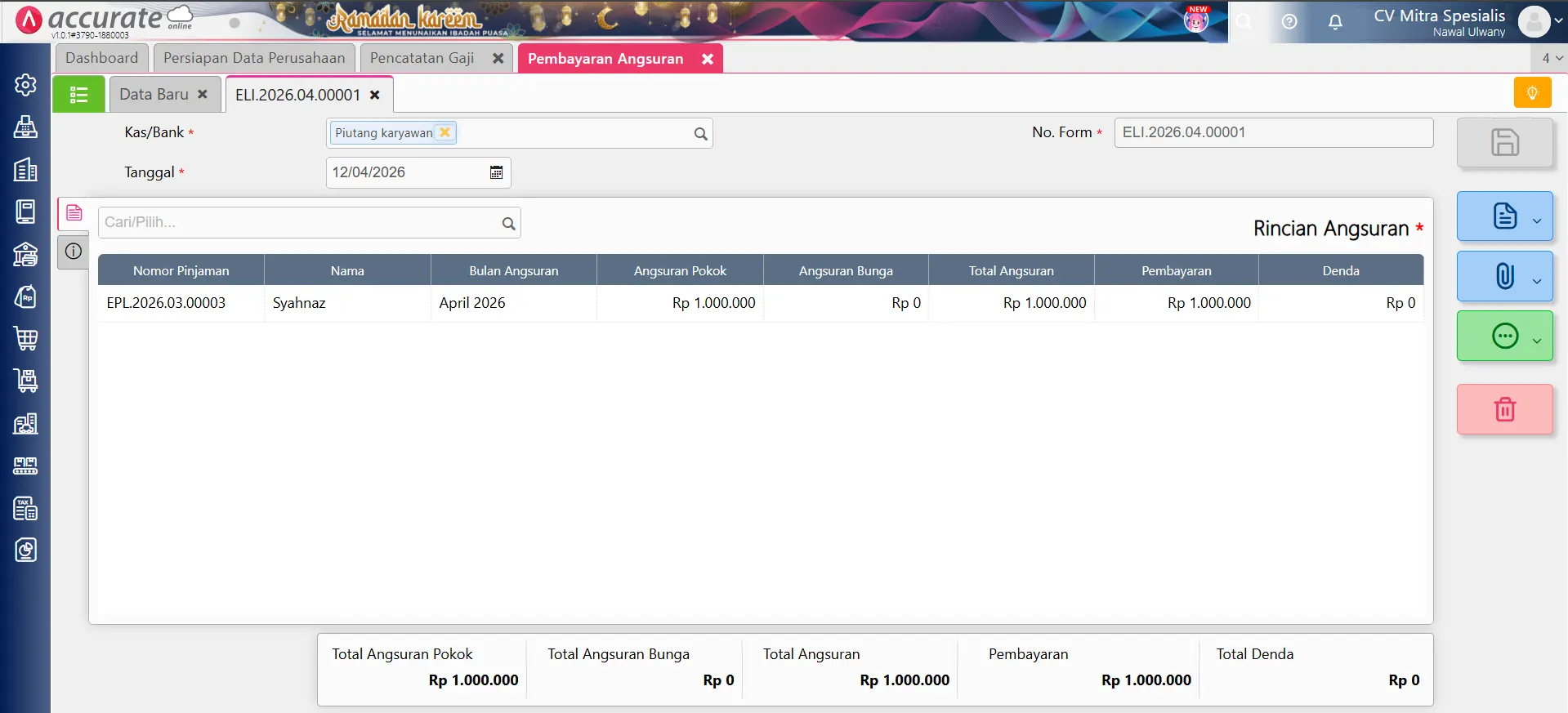1568x713 pixels.
Task: Expand the blue document button dropdown
Action: tap(1536, 221)
